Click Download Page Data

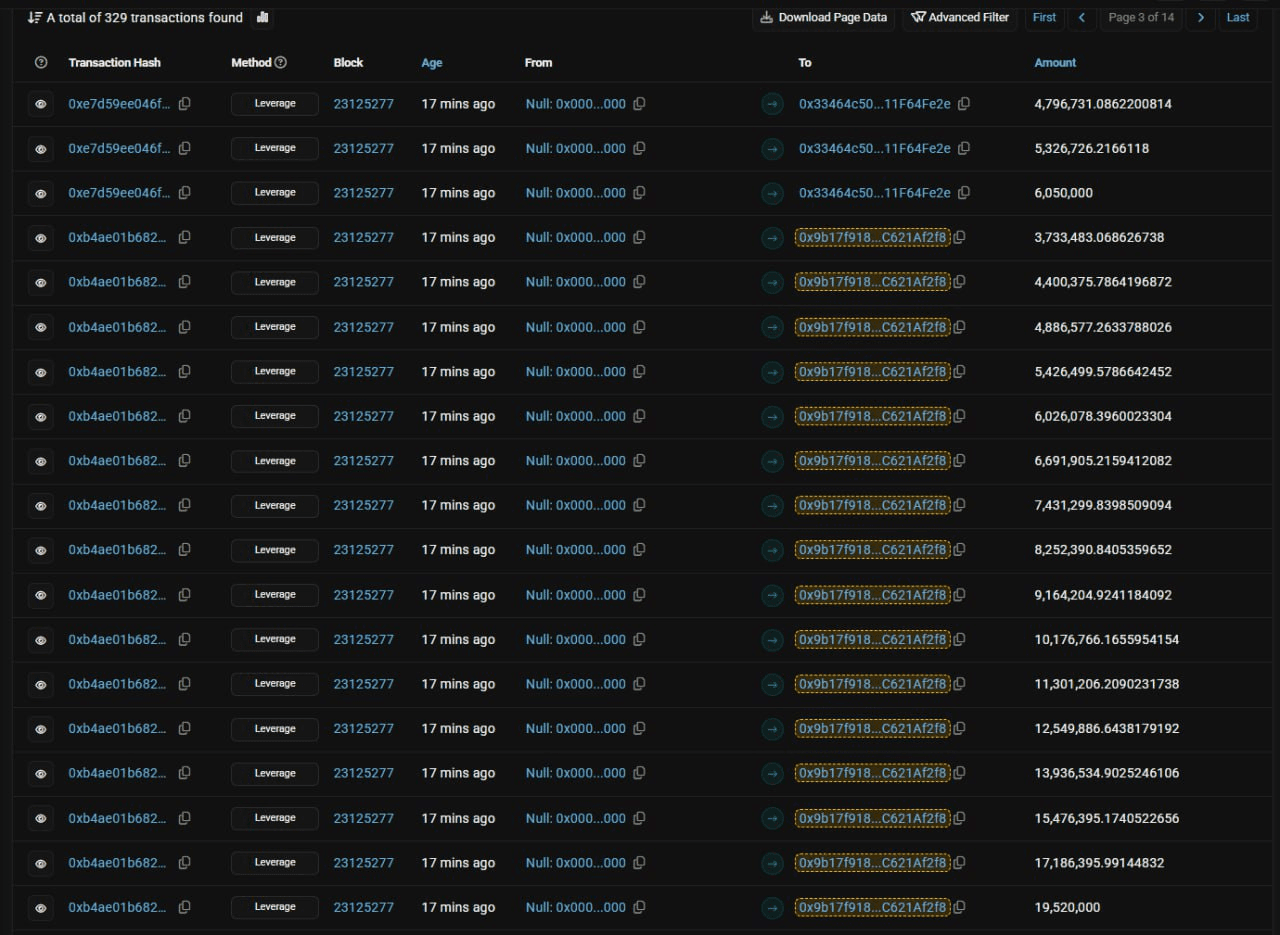tap(824, 17)
